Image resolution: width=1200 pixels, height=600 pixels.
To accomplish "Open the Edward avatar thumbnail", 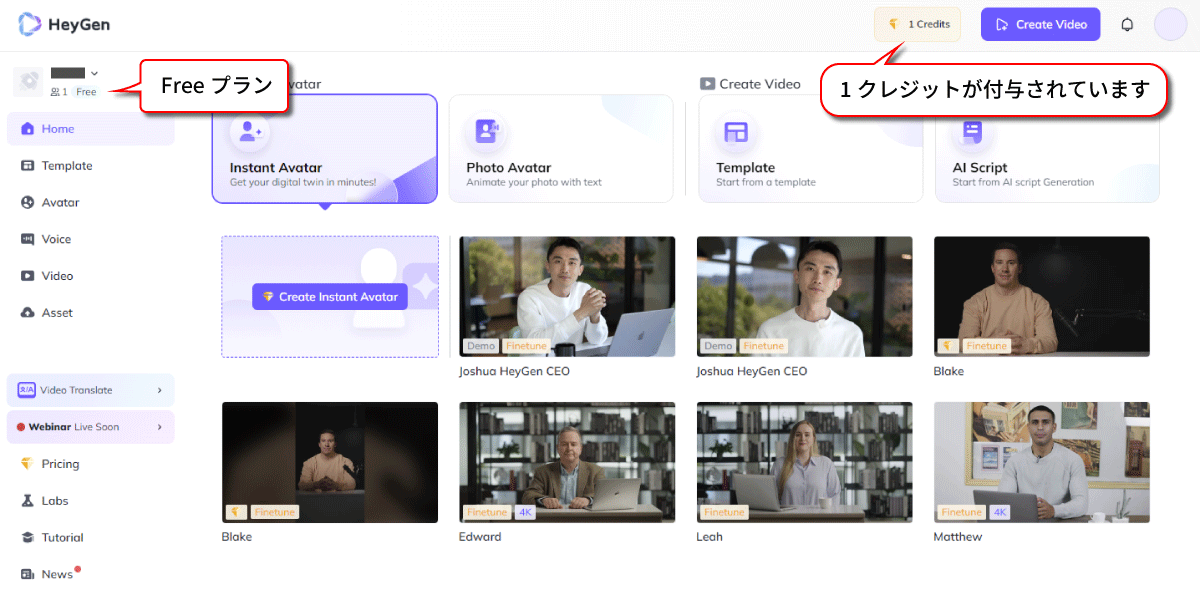I will pos(567,462).
